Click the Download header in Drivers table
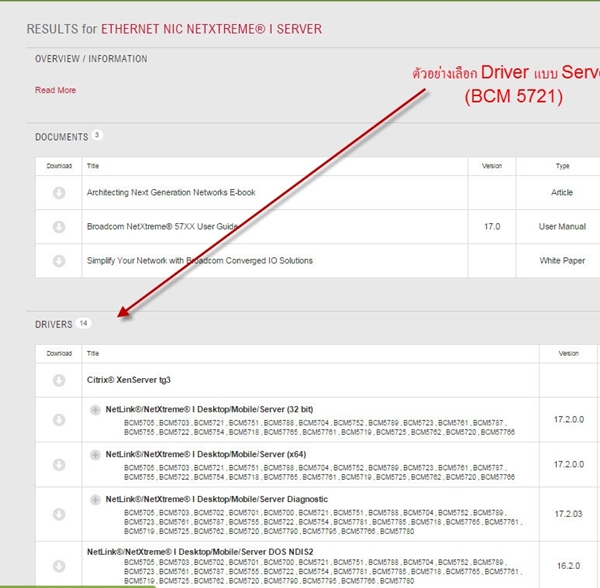The width and height of the screenshot is (600, 588). tap(59, 353)
